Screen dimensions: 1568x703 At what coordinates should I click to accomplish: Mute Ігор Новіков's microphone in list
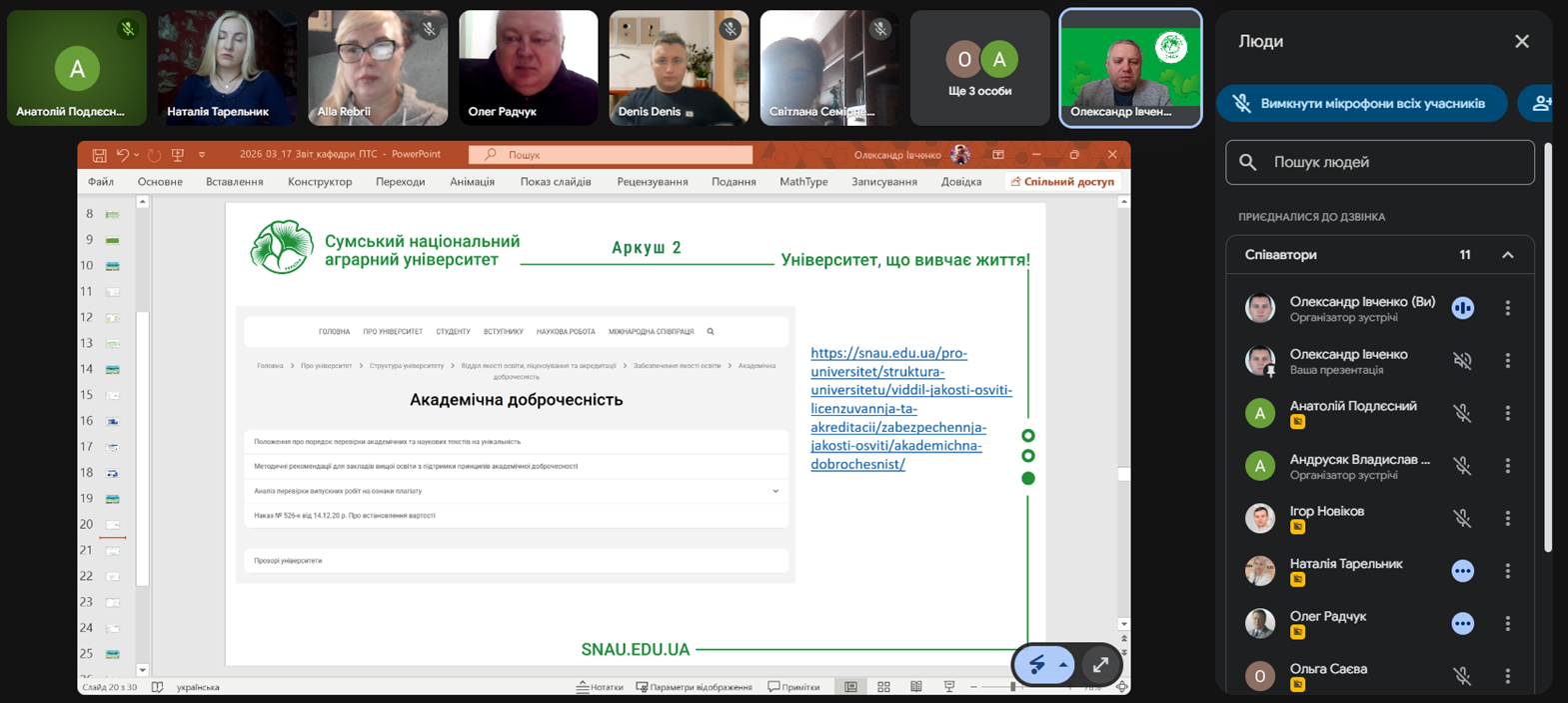tap(1462, 518)
